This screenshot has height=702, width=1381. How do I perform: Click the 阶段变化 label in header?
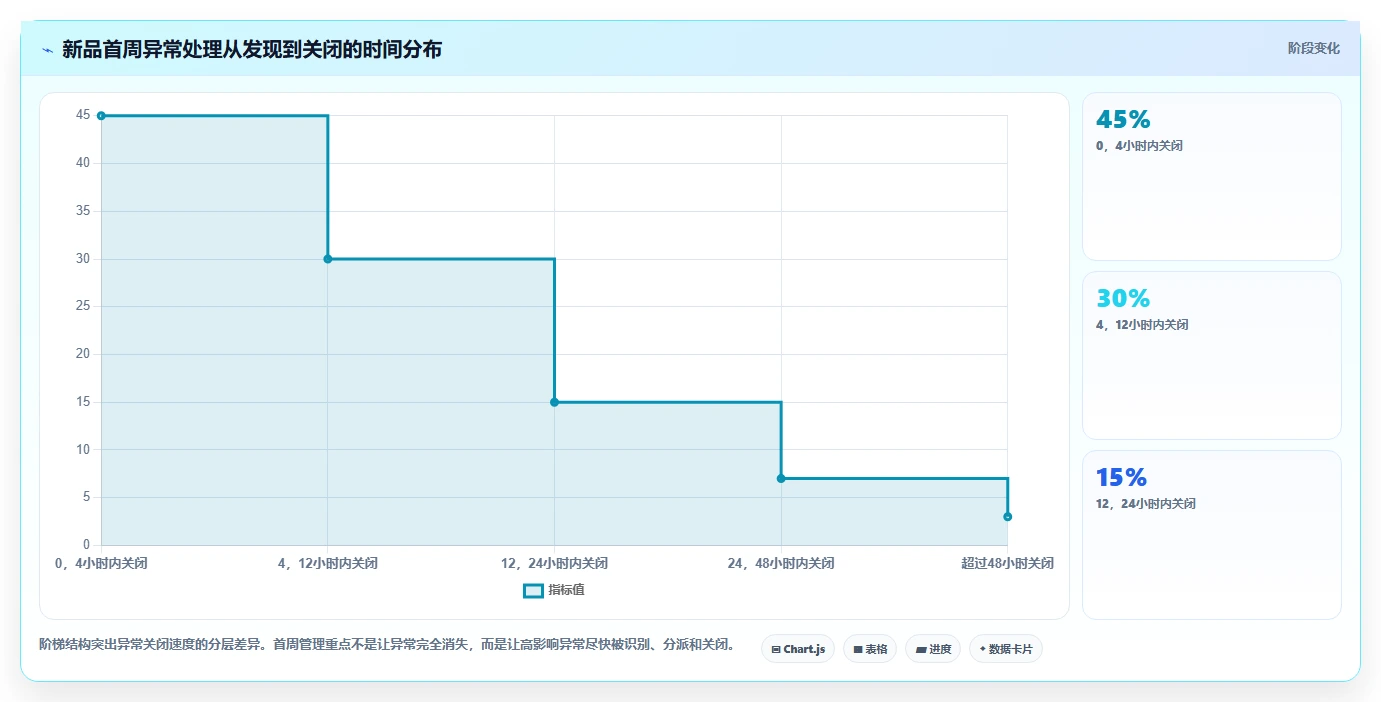tap(1313, 48)
